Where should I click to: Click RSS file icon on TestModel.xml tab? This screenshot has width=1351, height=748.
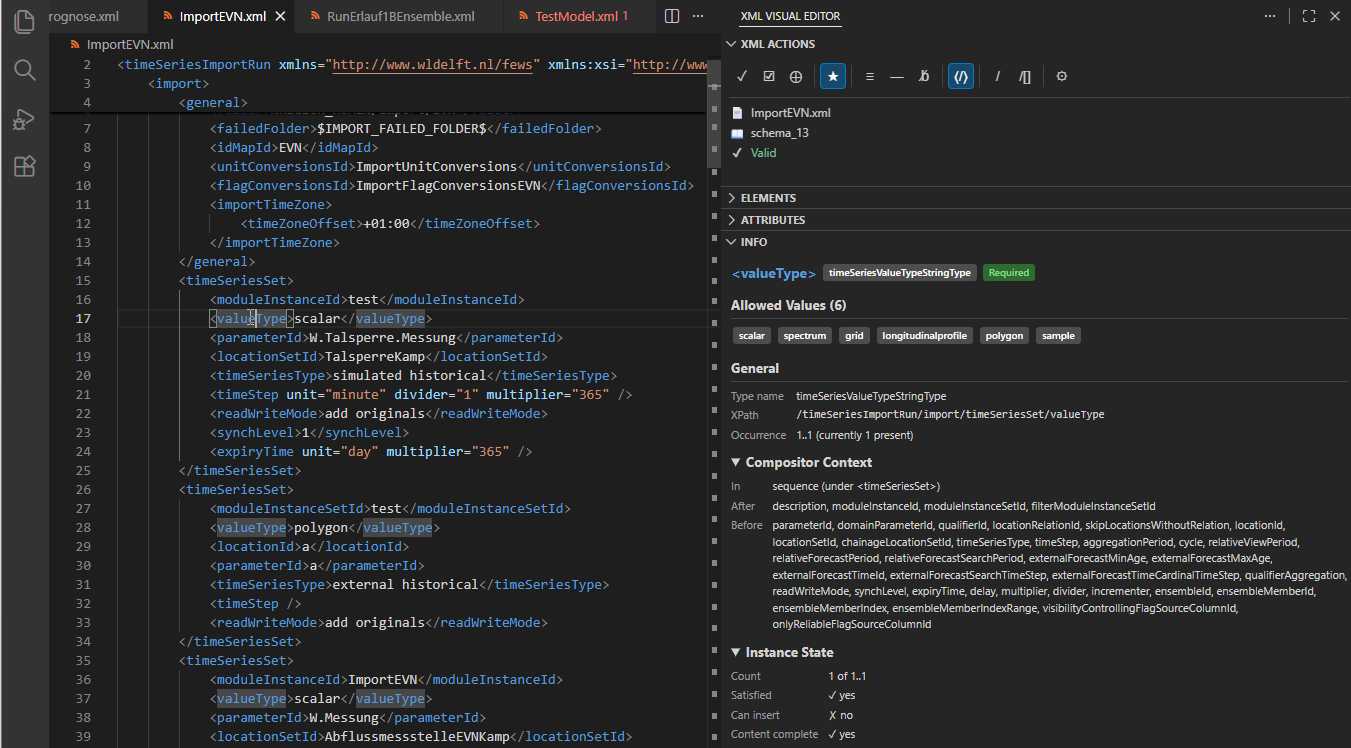(523, 17)
